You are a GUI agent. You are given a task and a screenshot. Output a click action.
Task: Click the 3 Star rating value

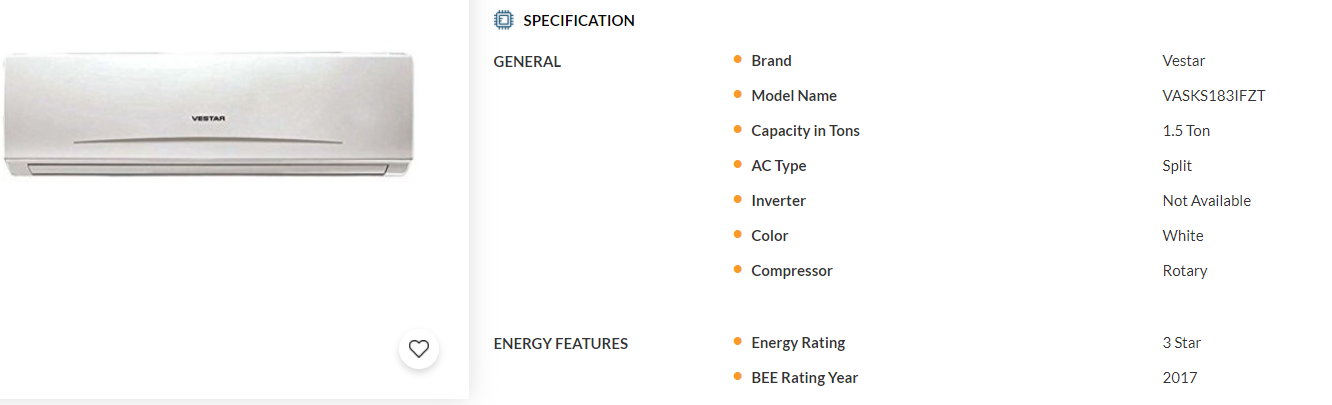(1181, 343)
